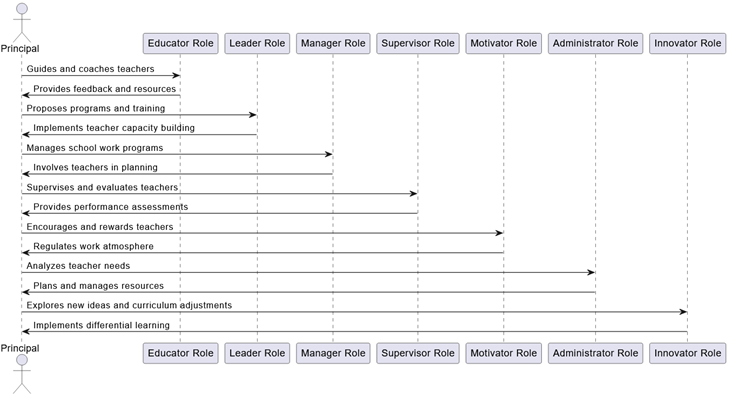
Task: Click the 'Provides feedback and resources' label
Action: pos(105,89)
